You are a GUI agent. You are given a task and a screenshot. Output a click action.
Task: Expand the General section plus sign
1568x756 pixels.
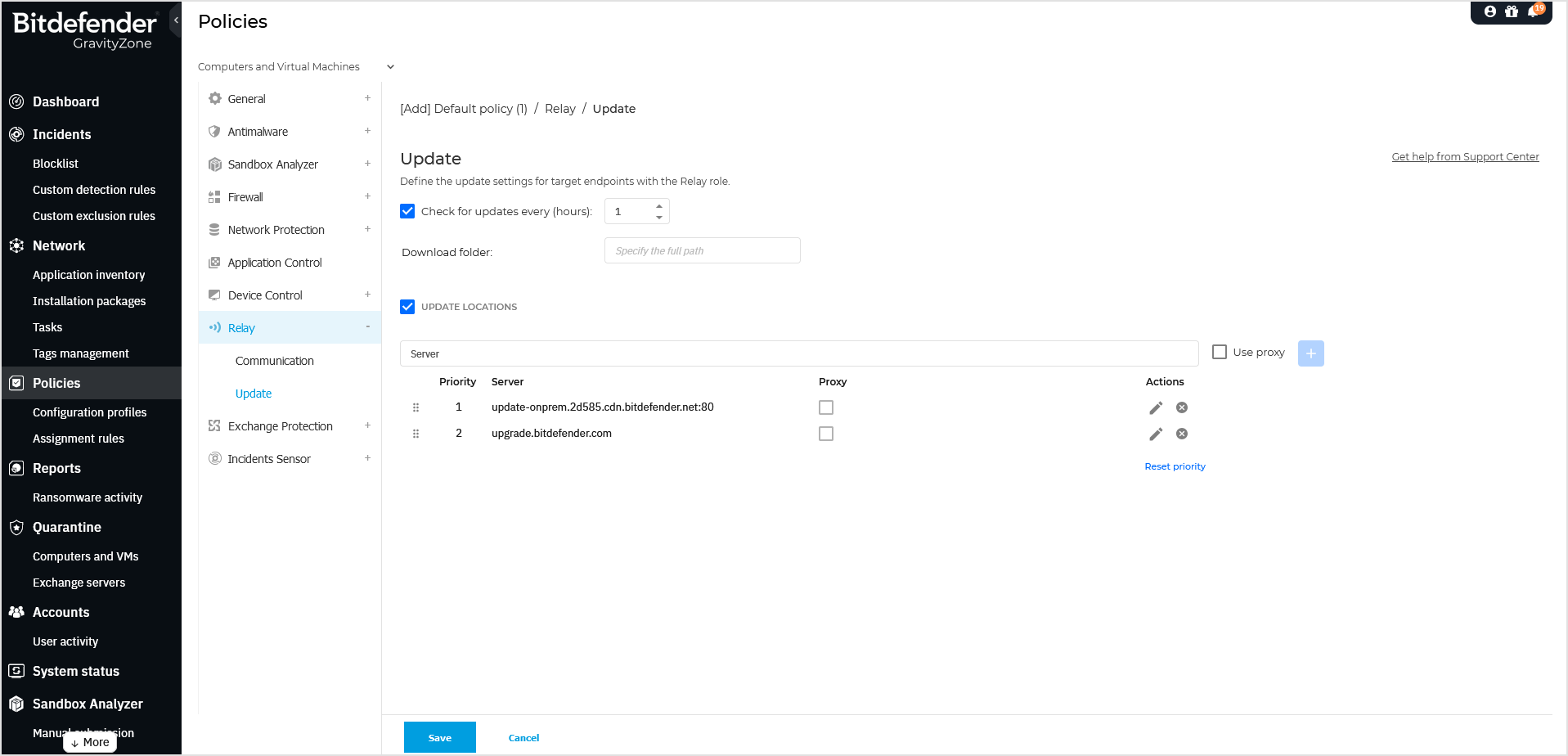[367, 98]
